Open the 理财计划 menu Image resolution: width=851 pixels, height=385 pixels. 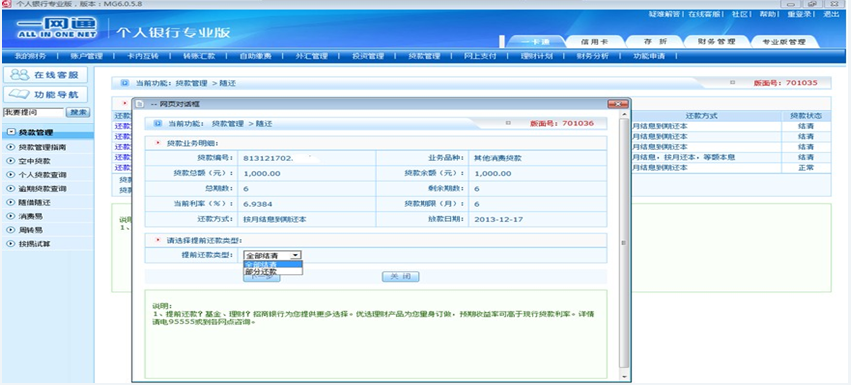536,56
